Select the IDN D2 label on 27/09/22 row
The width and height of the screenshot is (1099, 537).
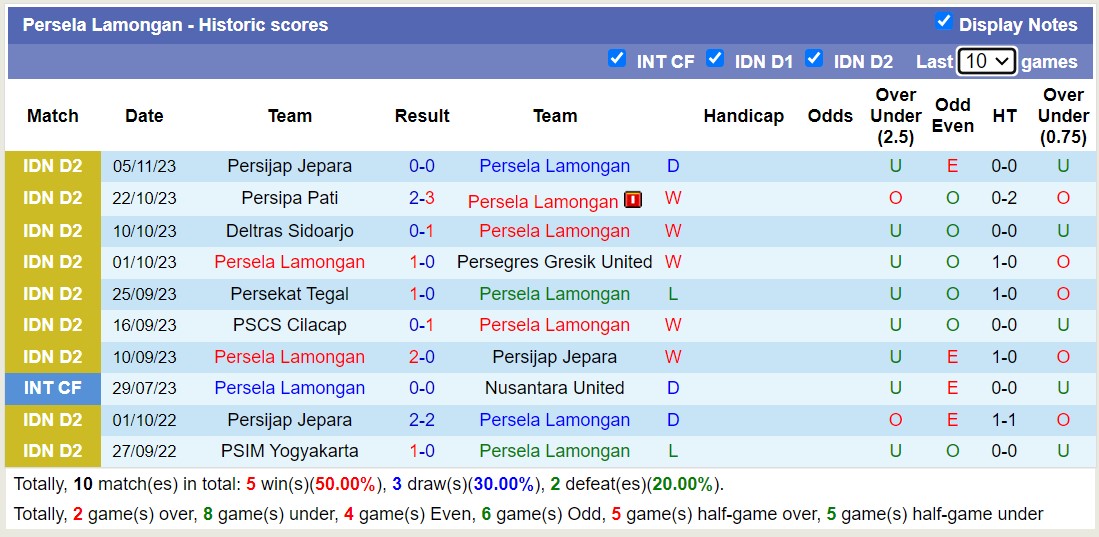coord(53,451)
